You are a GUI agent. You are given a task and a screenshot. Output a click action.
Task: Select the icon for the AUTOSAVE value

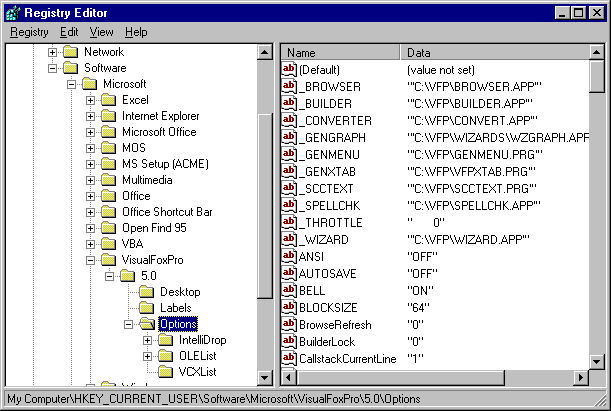(x=290, y=274)
